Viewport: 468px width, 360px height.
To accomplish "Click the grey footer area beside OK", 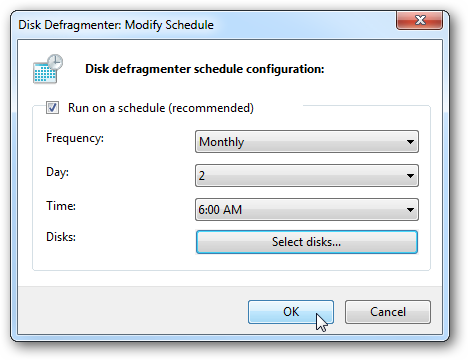I will coord(133,311).
